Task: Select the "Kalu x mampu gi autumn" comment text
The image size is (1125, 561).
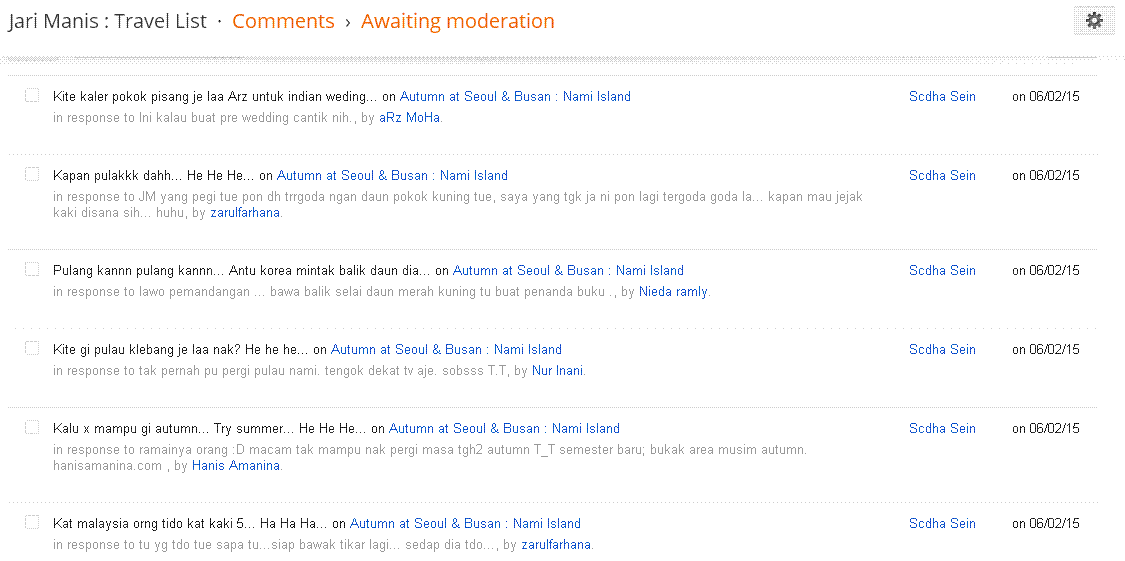Action: coord(210,428)
